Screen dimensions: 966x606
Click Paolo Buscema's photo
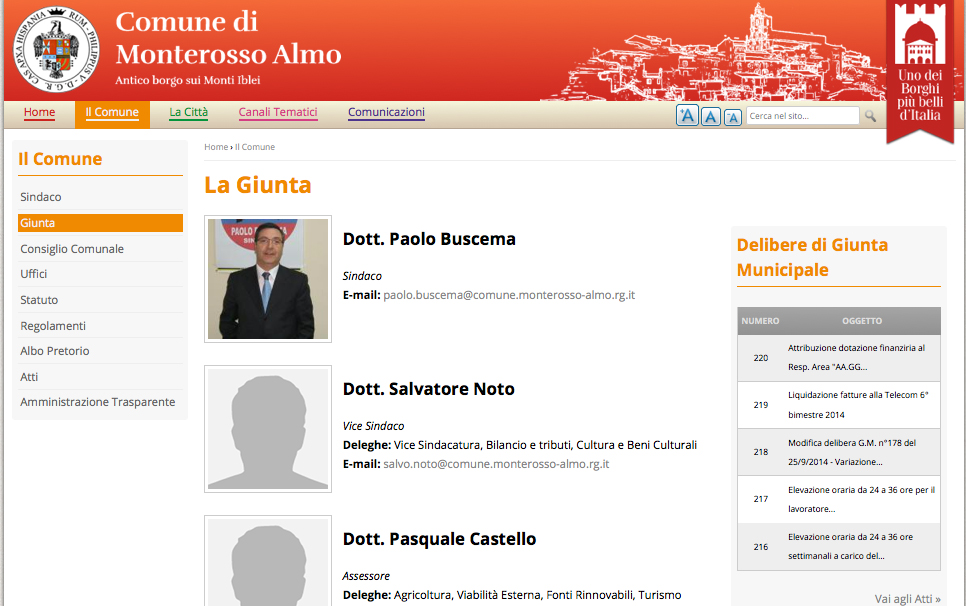(268, 279)
